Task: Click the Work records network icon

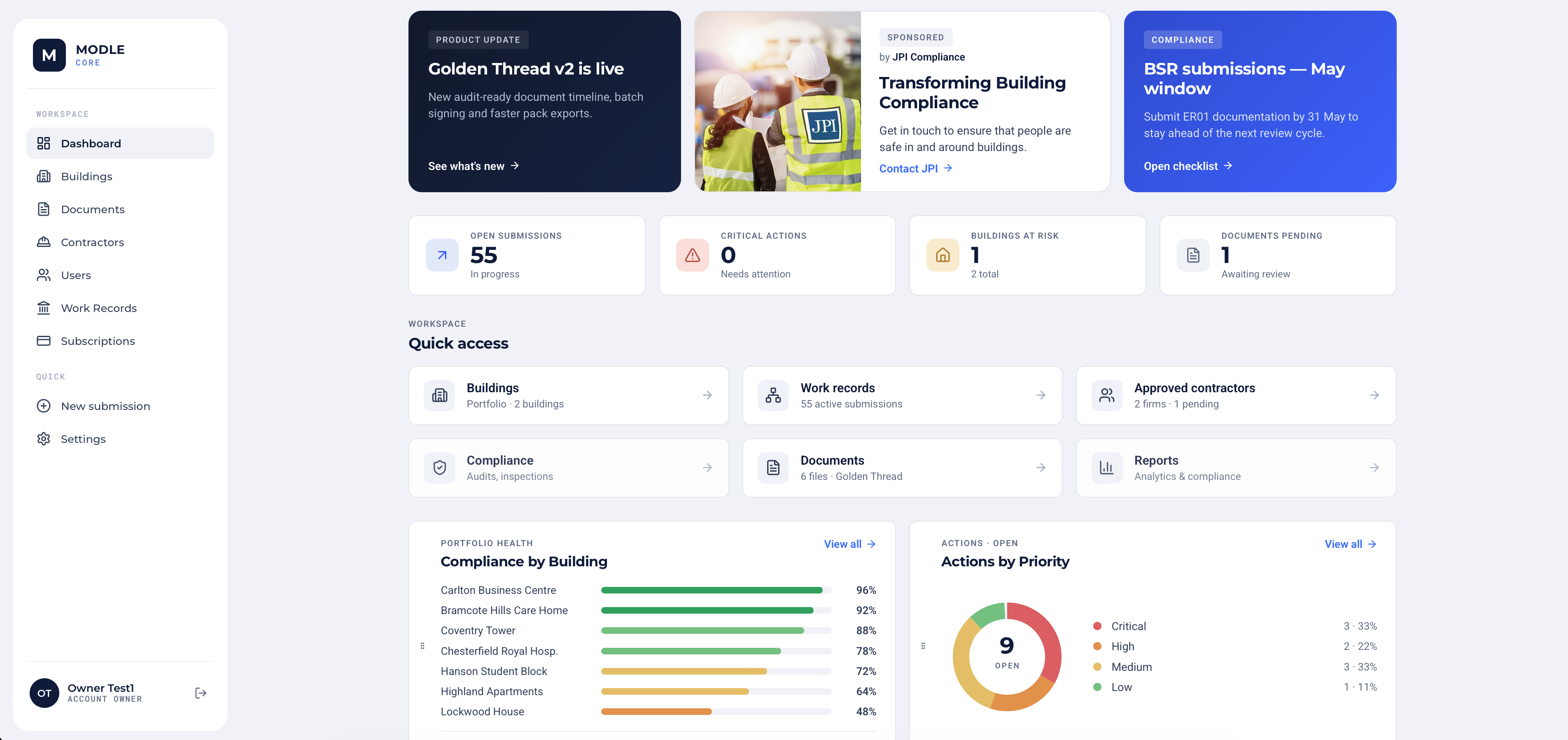Action: click(x=773, y=396)
